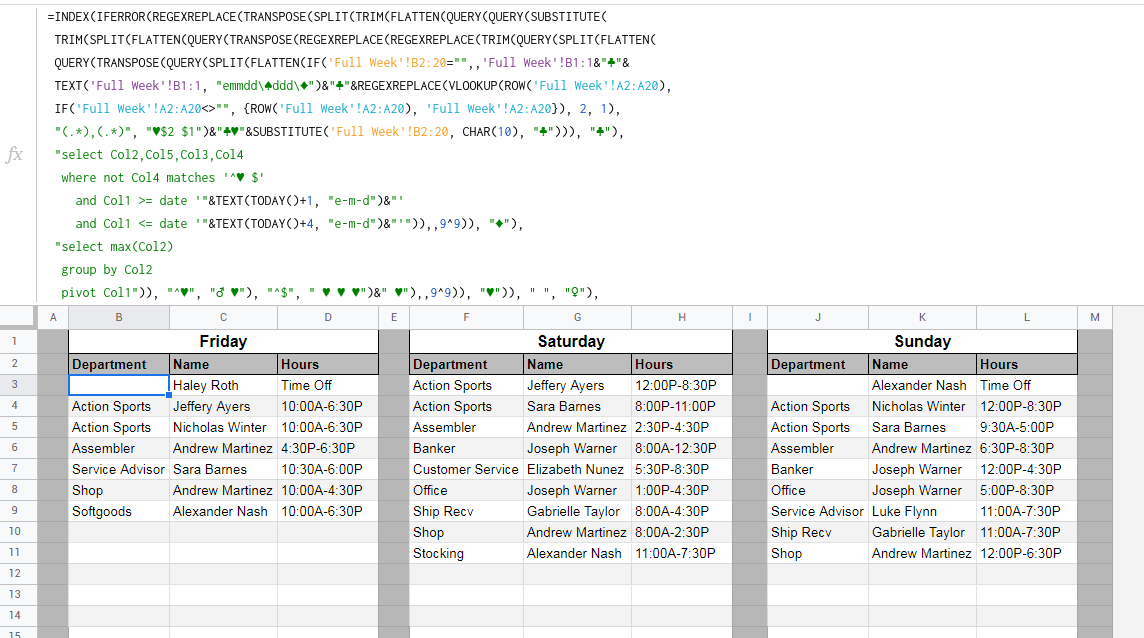Click Name header under Saturday
Screen dimensions: 1144x638
[577, 364]
